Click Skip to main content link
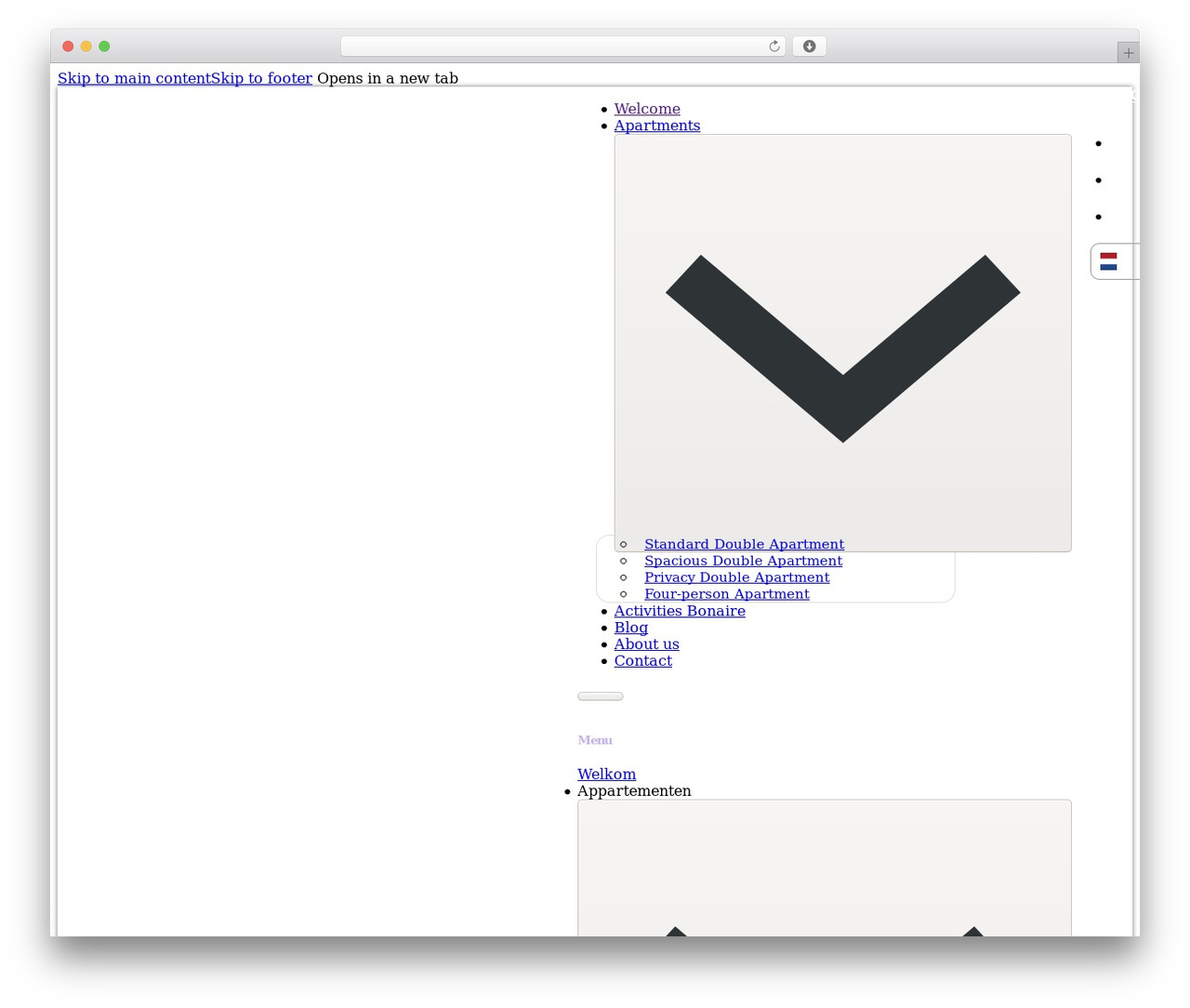The height and width of the screenshot is (1008, 1190). (x=134, y=78)
